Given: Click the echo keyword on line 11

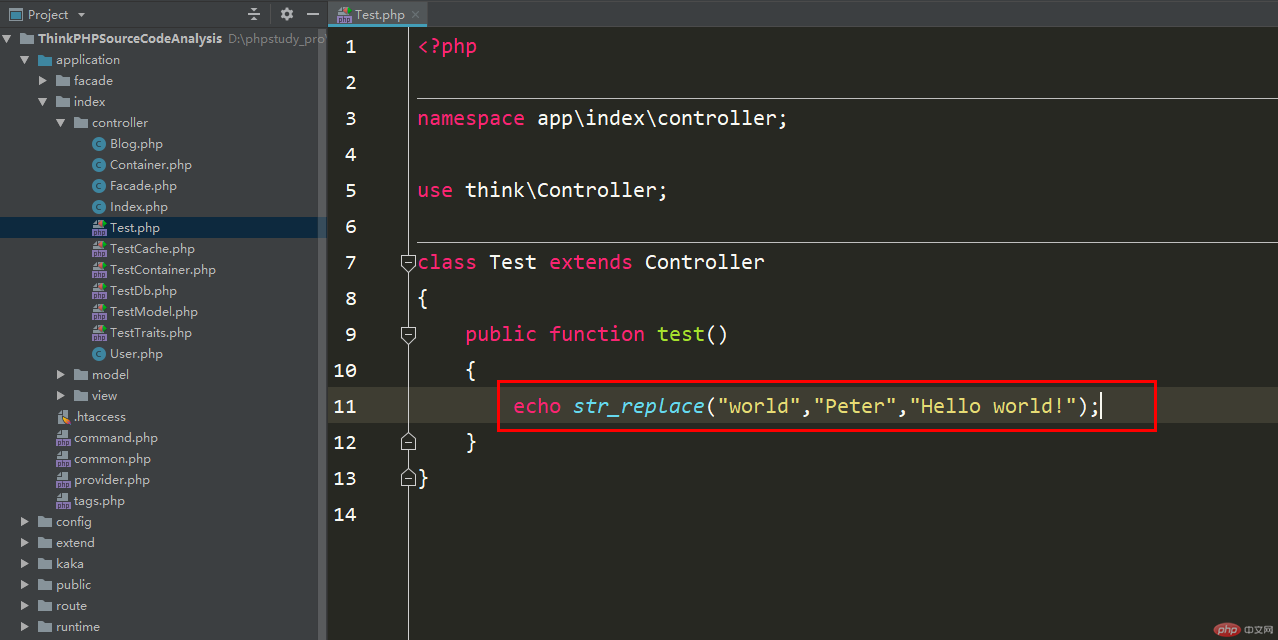Looking at the screenshot, I should click(537, 406).
